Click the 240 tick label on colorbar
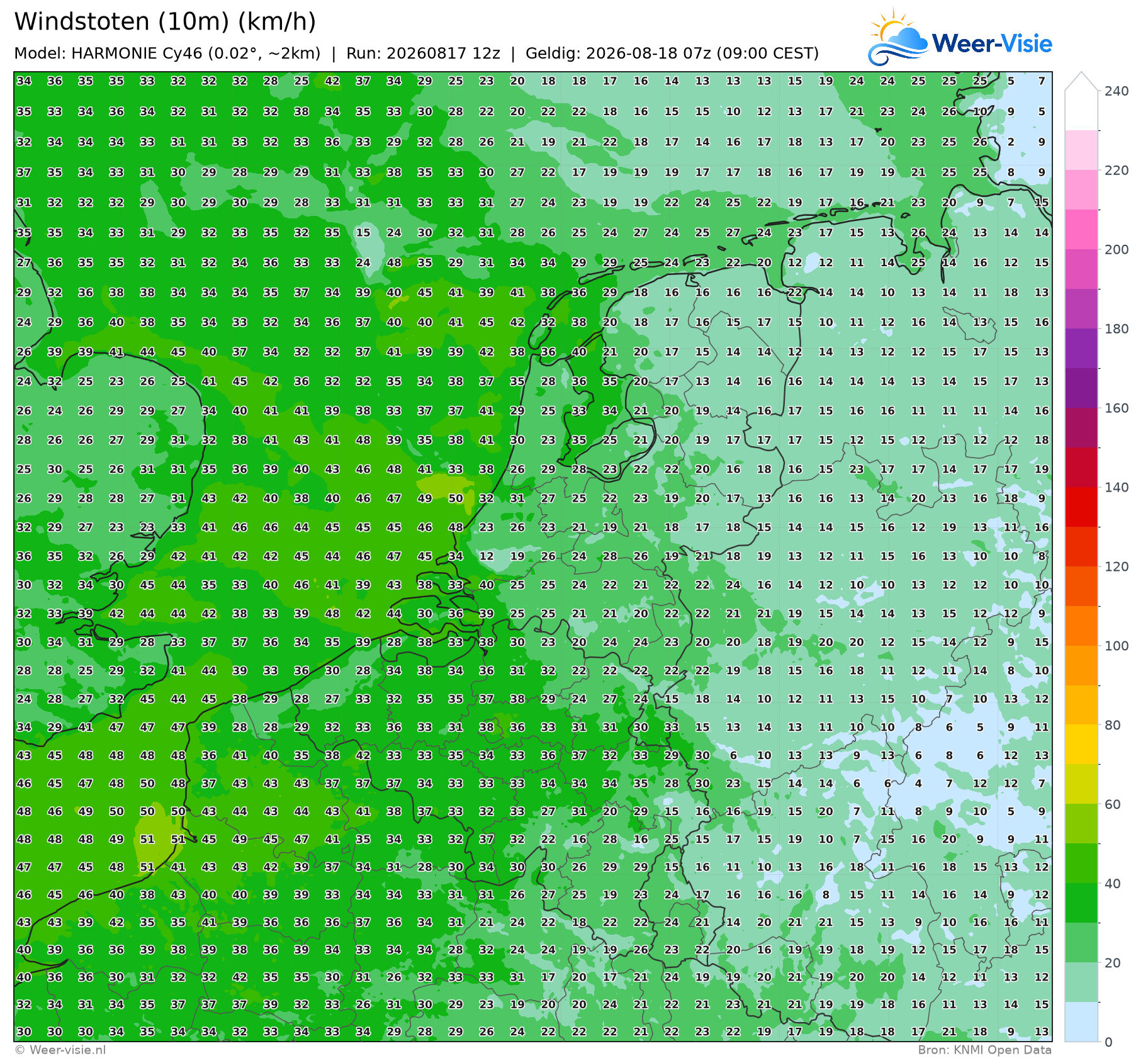The image size is (1148, 1058). point(1117,91)
